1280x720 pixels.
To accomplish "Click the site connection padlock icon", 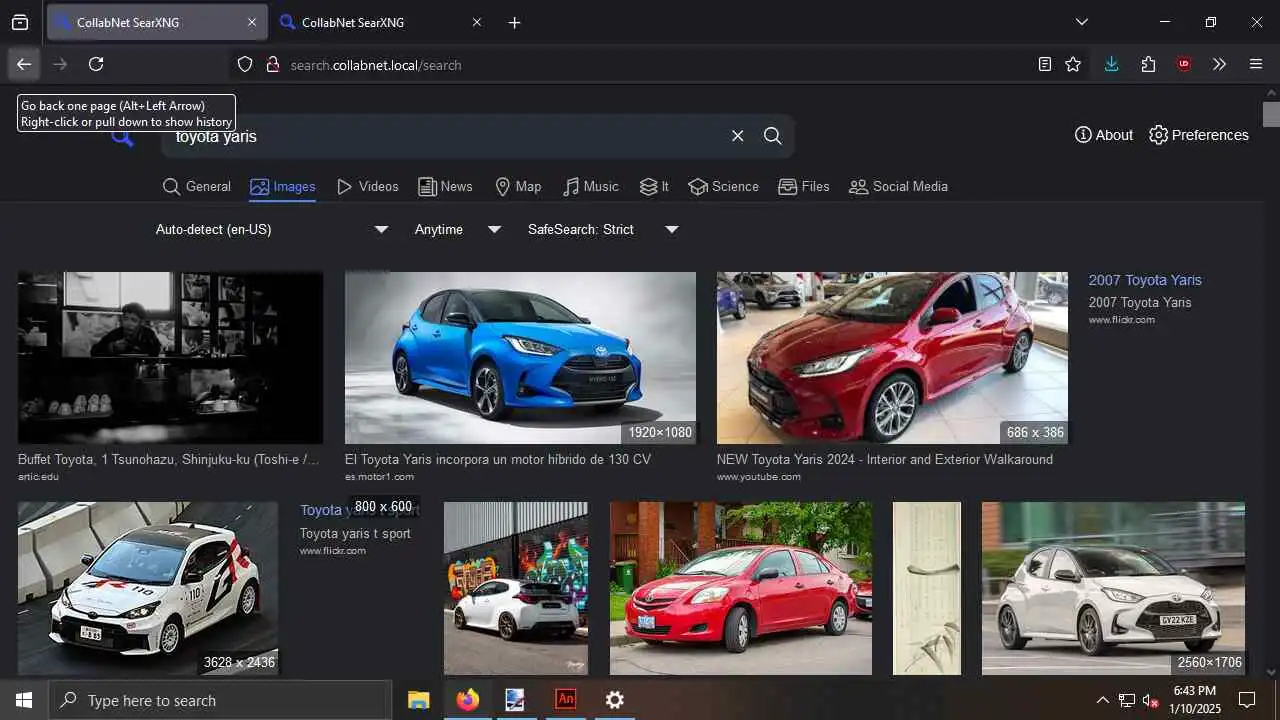I will pyautogui.click(x=272, y=64).
